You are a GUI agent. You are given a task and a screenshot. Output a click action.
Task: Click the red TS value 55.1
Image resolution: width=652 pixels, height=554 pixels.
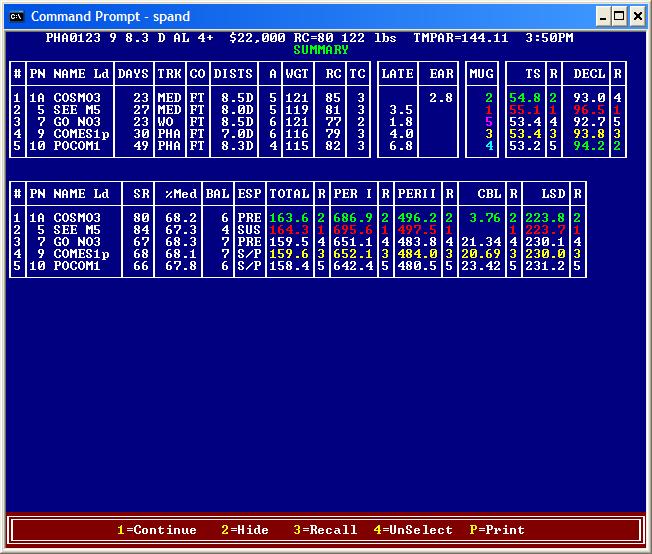[525, 110]
